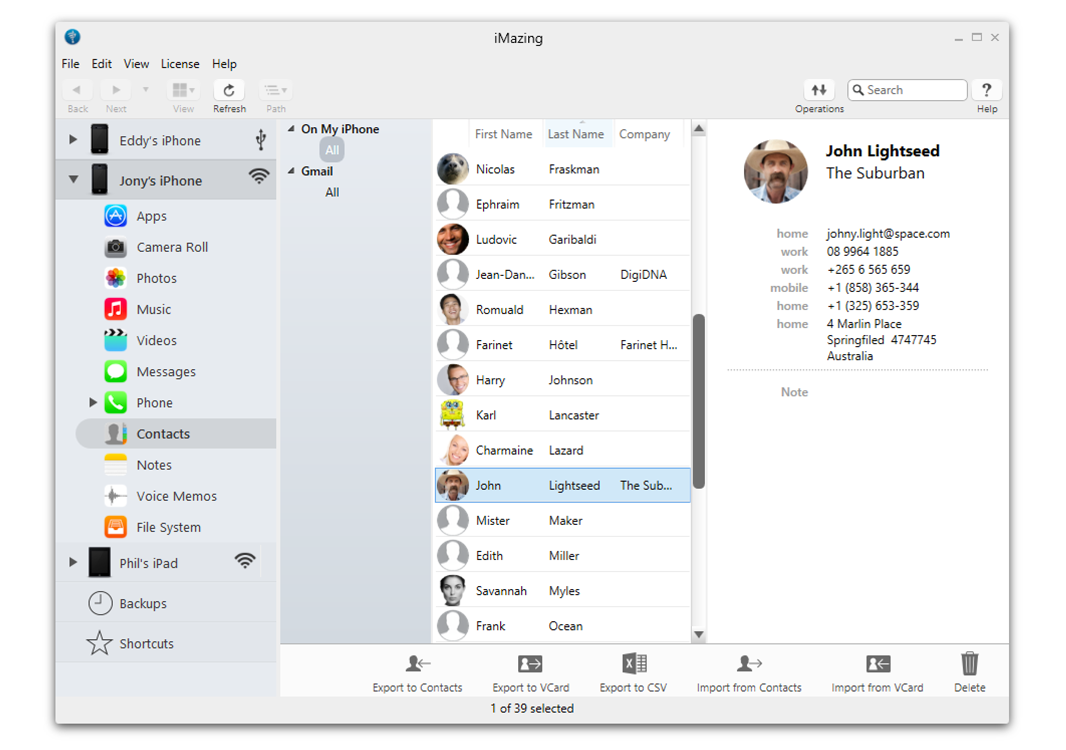Select contact Romuald Hexman
The image size is (1066, 750).
pyautogui.click(x=562, y=309)
